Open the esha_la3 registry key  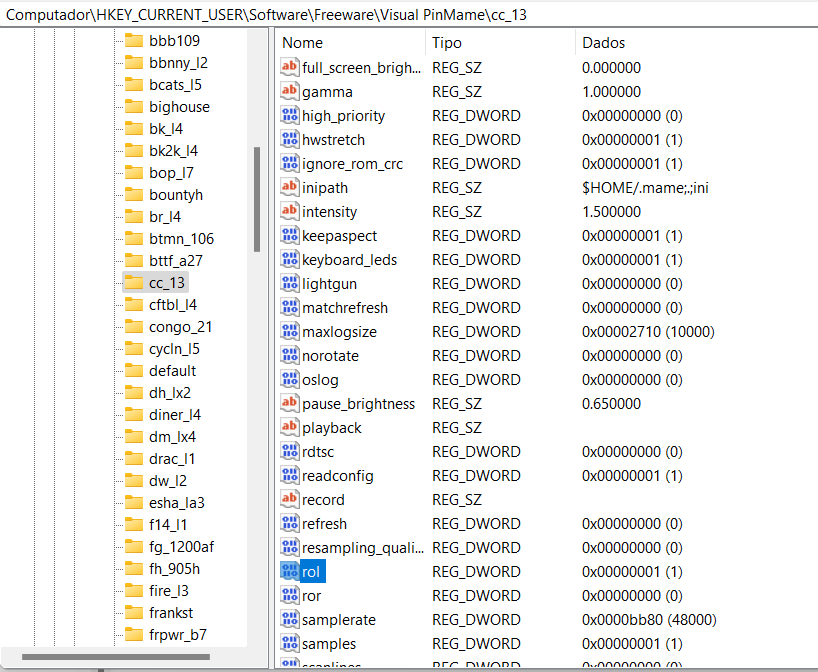(177, 503)
